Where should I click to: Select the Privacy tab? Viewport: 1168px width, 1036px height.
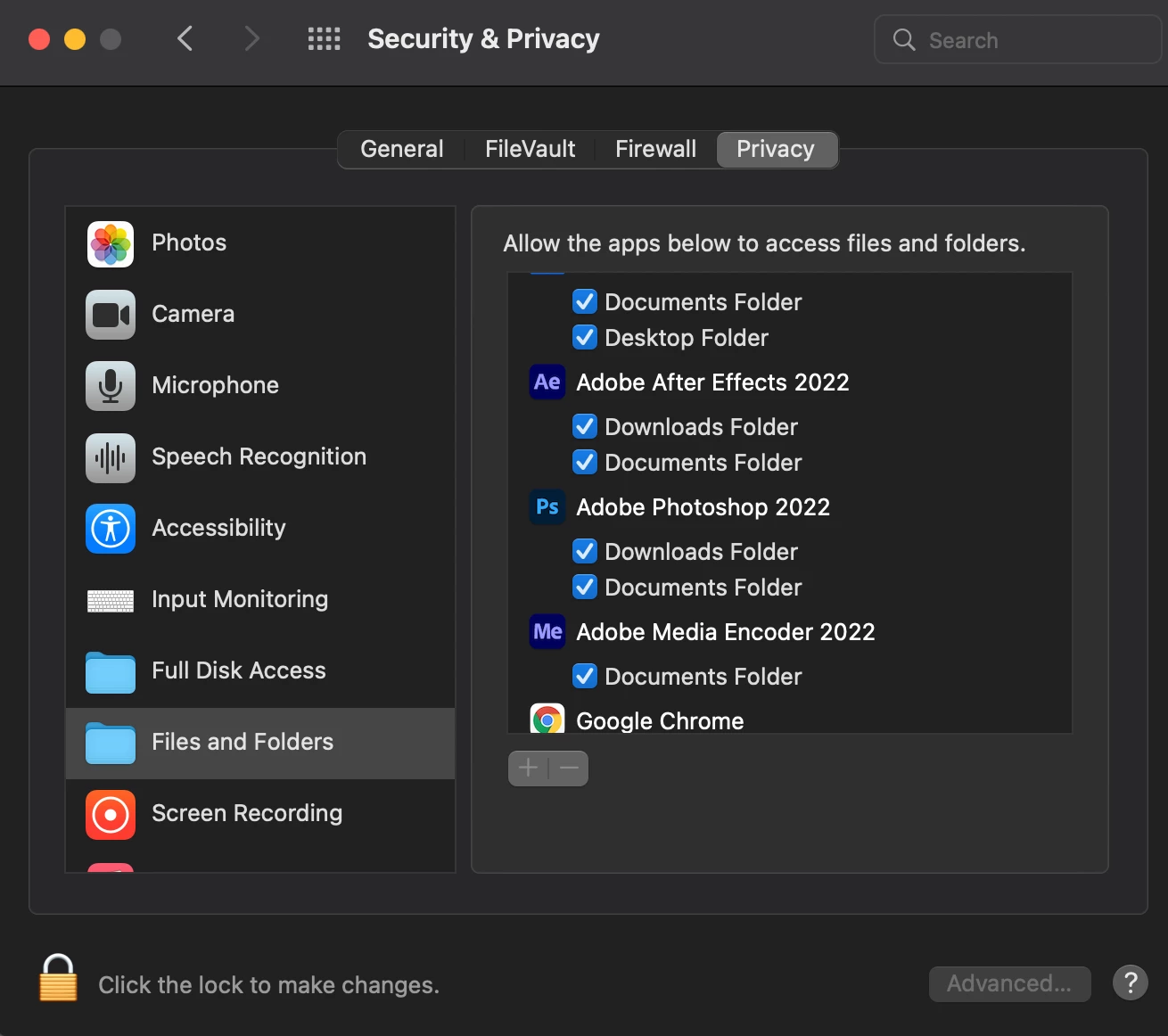coord(776,149)
